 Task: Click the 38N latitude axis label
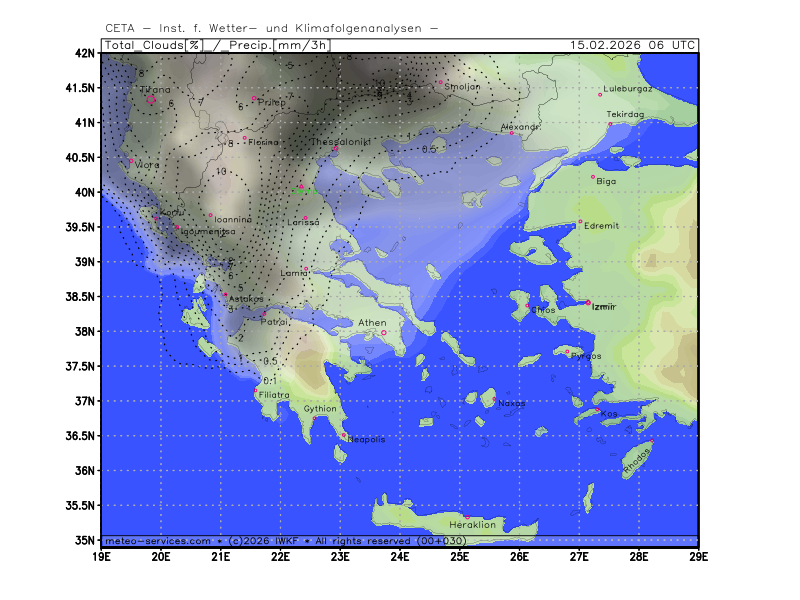point(87,332)
